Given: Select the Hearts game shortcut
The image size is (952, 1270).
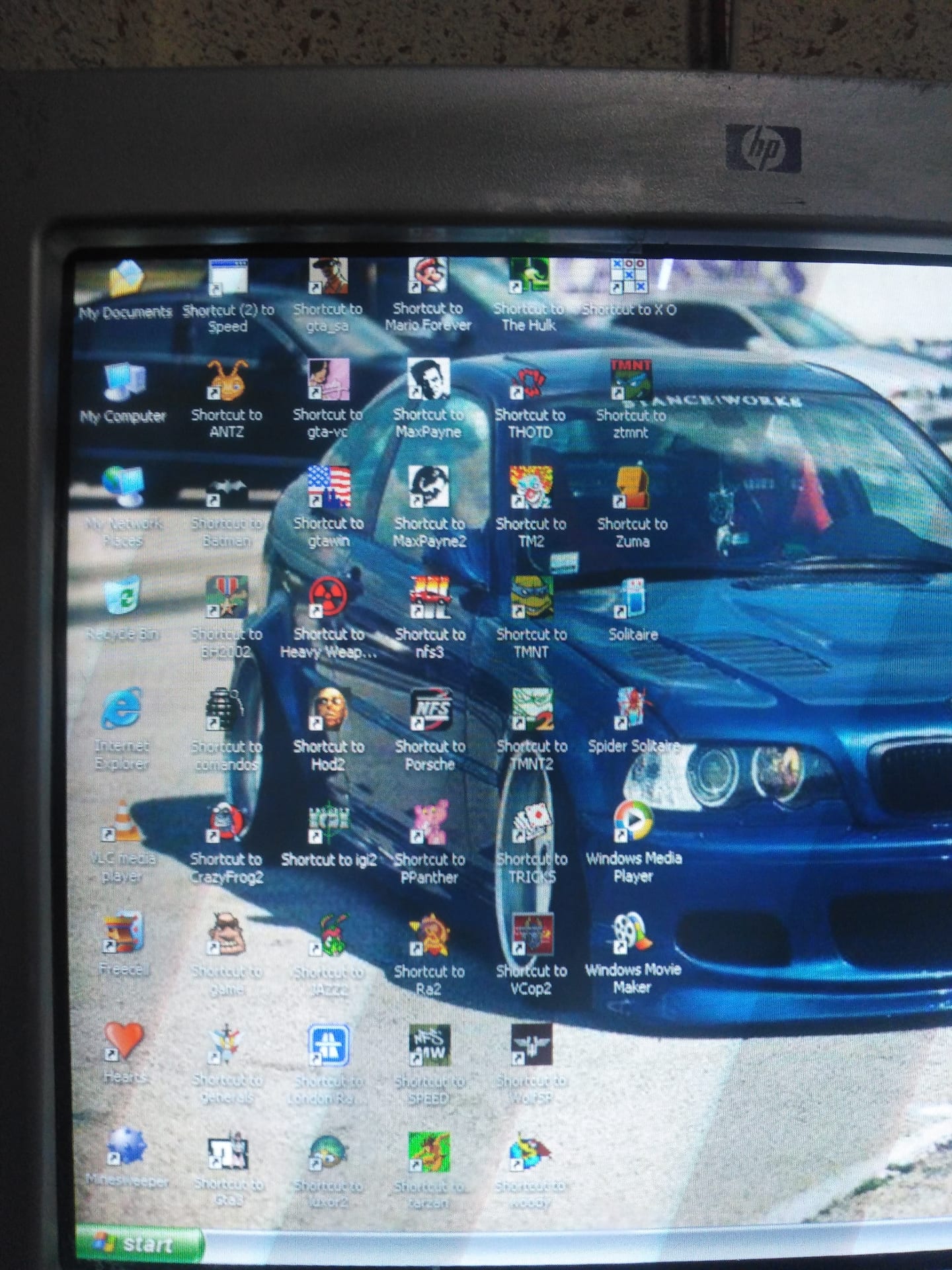Looking at the screenshot, I should coord(124,1042).
